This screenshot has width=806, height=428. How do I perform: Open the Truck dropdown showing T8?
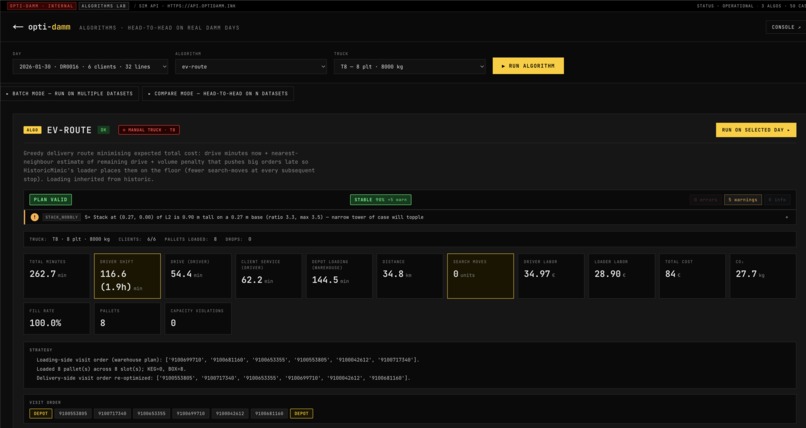410,67
